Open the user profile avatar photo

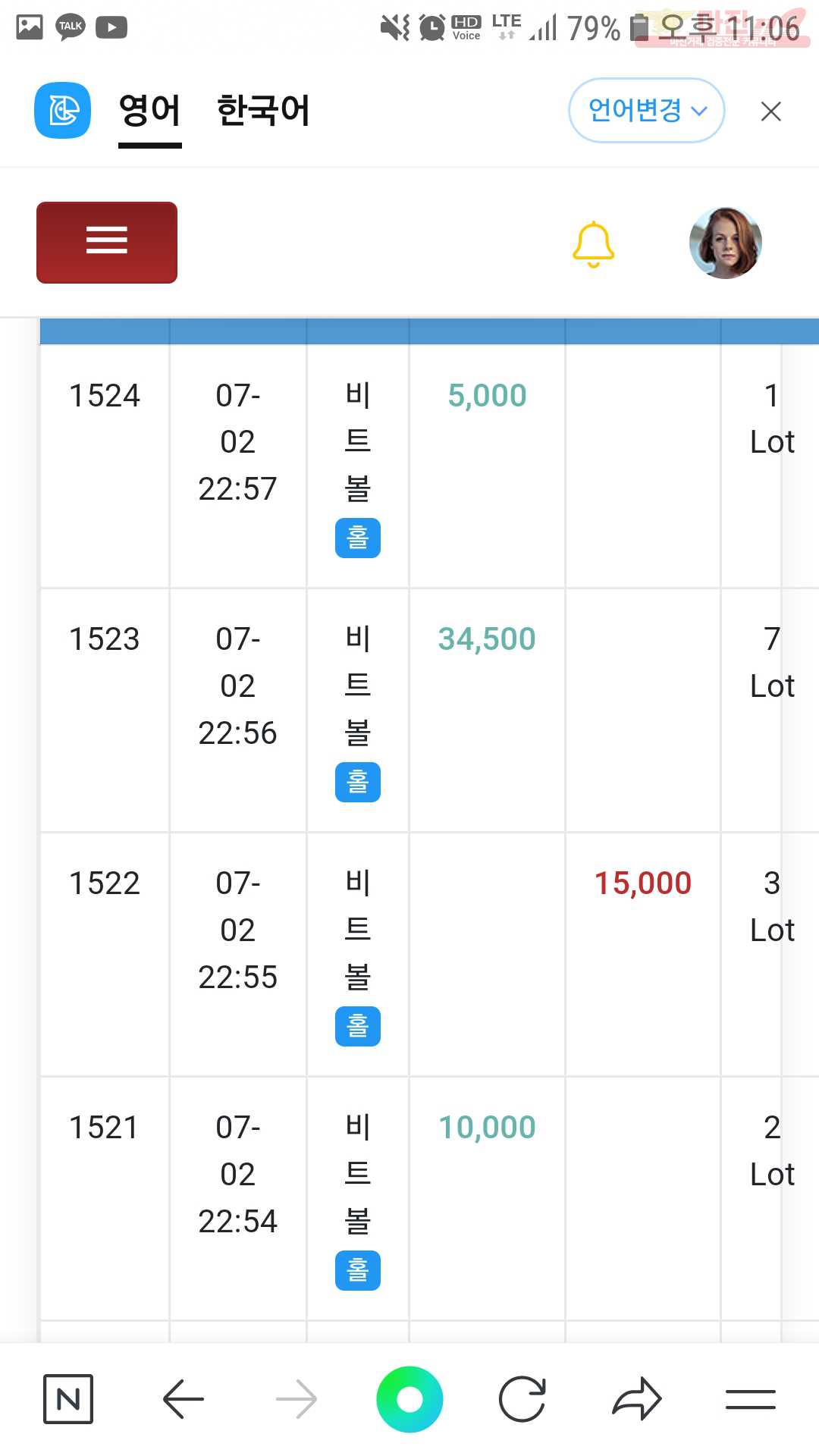726,243
